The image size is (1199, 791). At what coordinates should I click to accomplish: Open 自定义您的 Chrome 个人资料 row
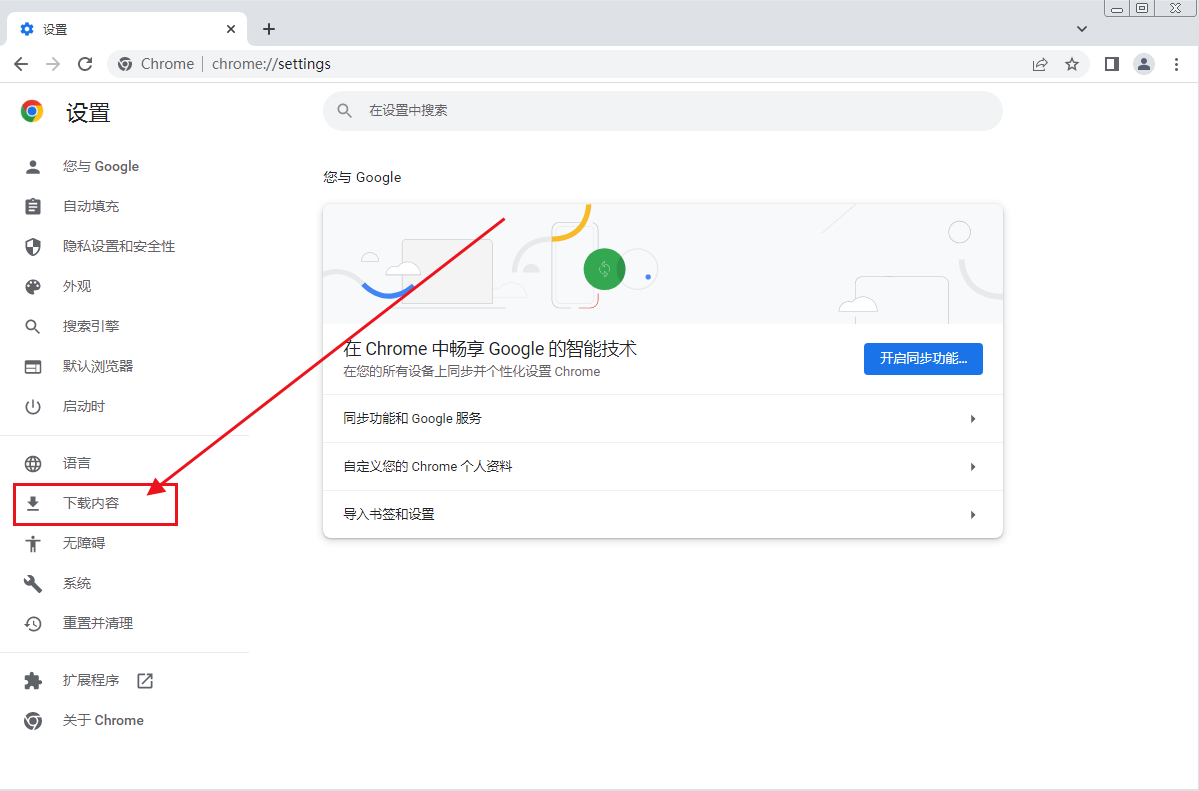pos(663,467)
